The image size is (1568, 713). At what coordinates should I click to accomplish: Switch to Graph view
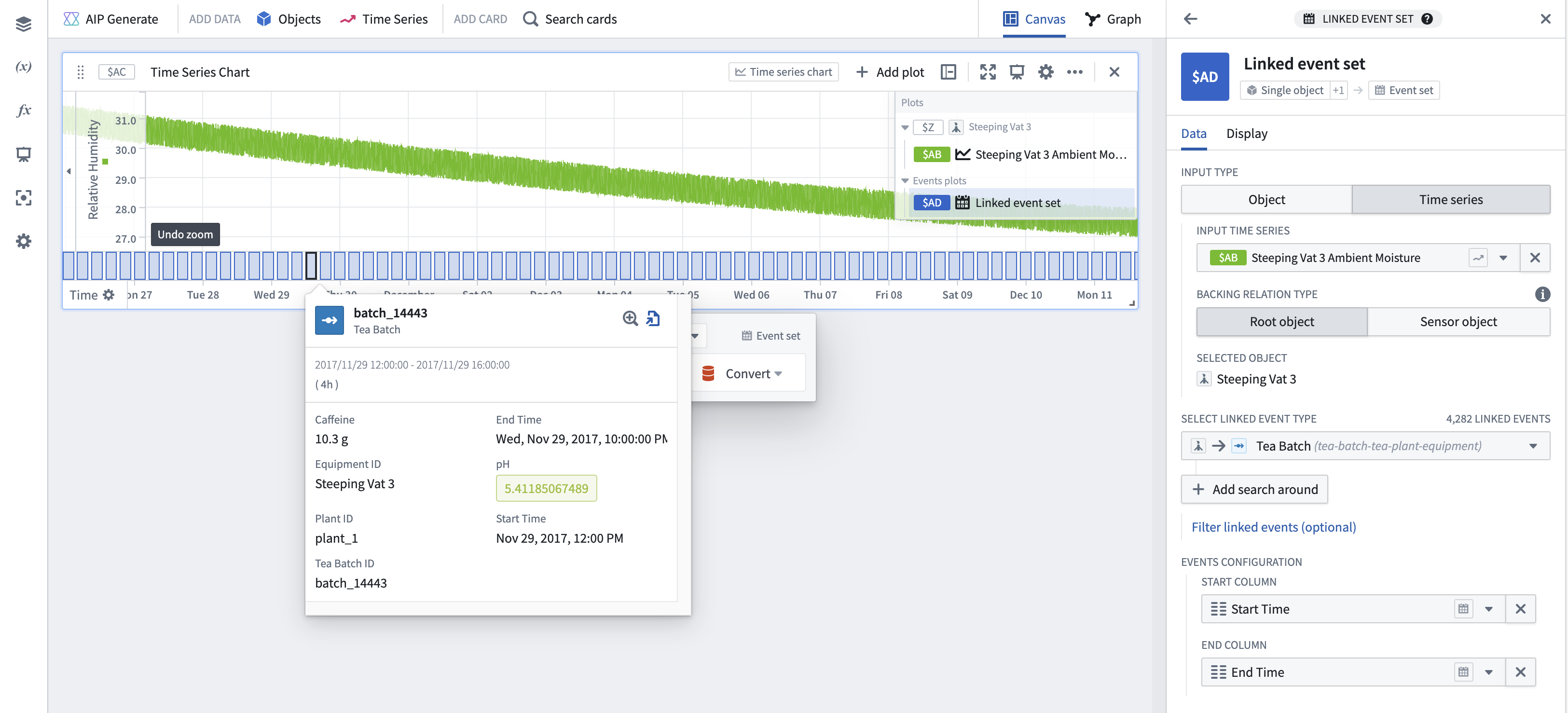pos(1113,19)
